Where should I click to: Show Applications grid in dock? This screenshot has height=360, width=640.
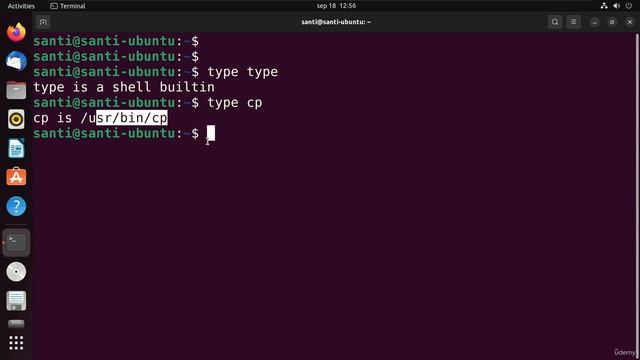tap(16, 343)
